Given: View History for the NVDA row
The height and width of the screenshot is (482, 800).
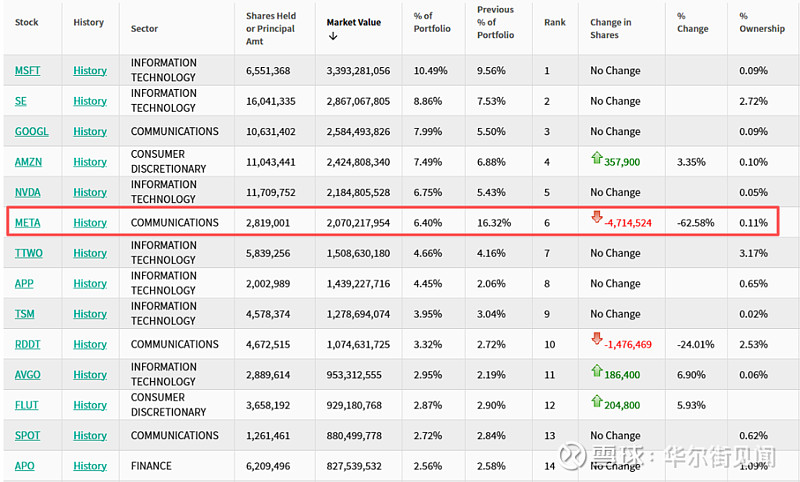Looking at the screenshot, I should pos(90,192).
